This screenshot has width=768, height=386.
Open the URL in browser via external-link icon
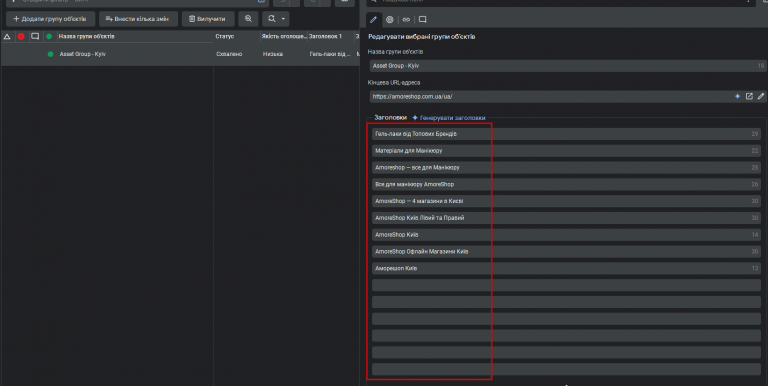[x=749, y=96]
